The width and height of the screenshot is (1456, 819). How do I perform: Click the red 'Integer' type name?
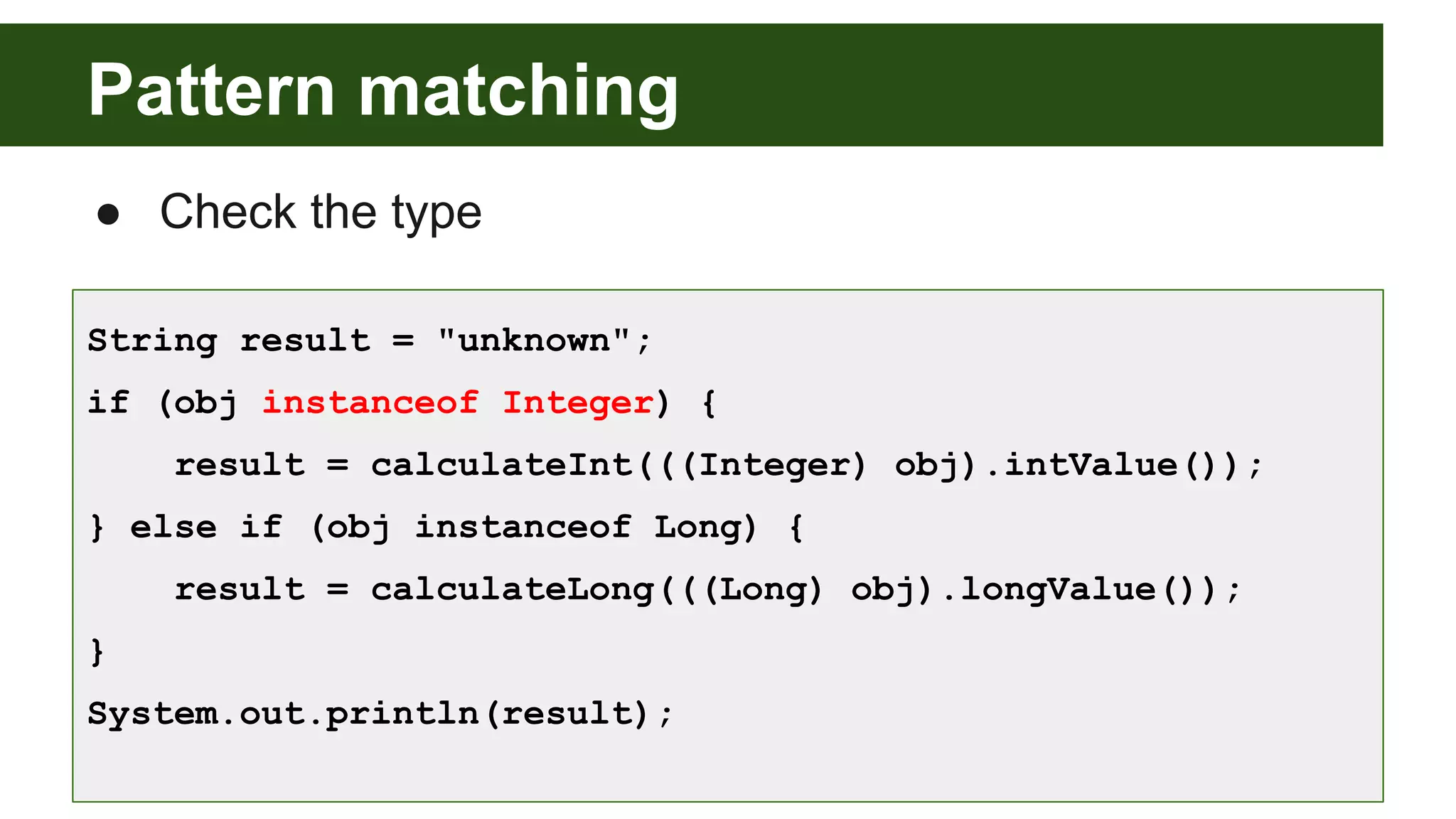[x=577, y=403]
